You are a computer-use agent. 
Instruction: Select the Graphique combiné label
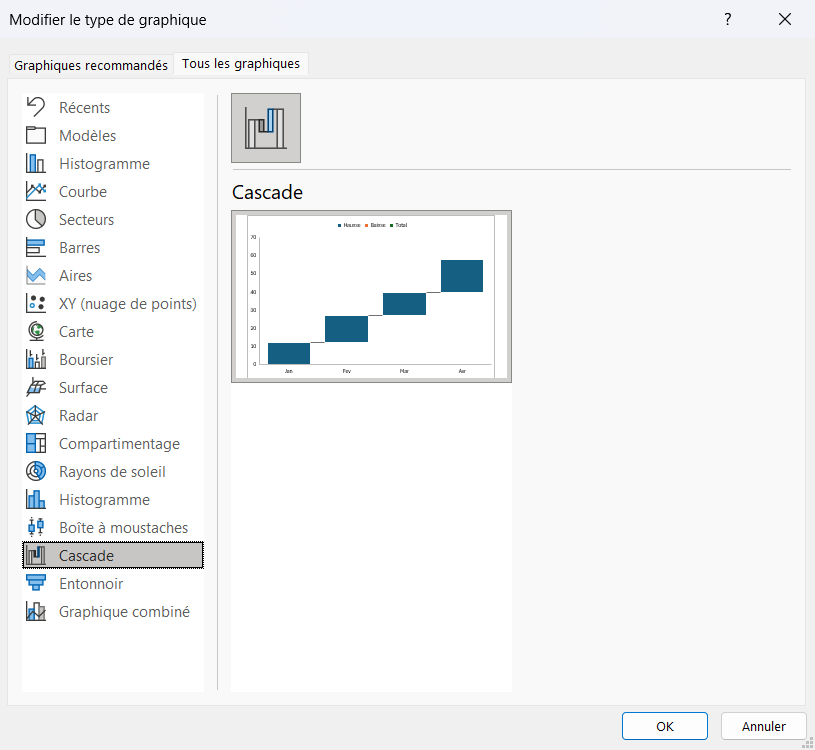(124, 612)
